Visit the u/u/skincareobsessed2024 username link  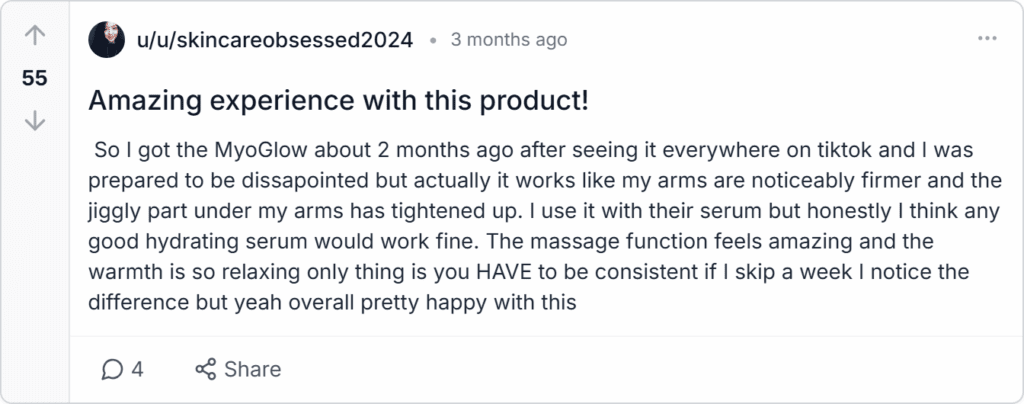tap(275, 40)
